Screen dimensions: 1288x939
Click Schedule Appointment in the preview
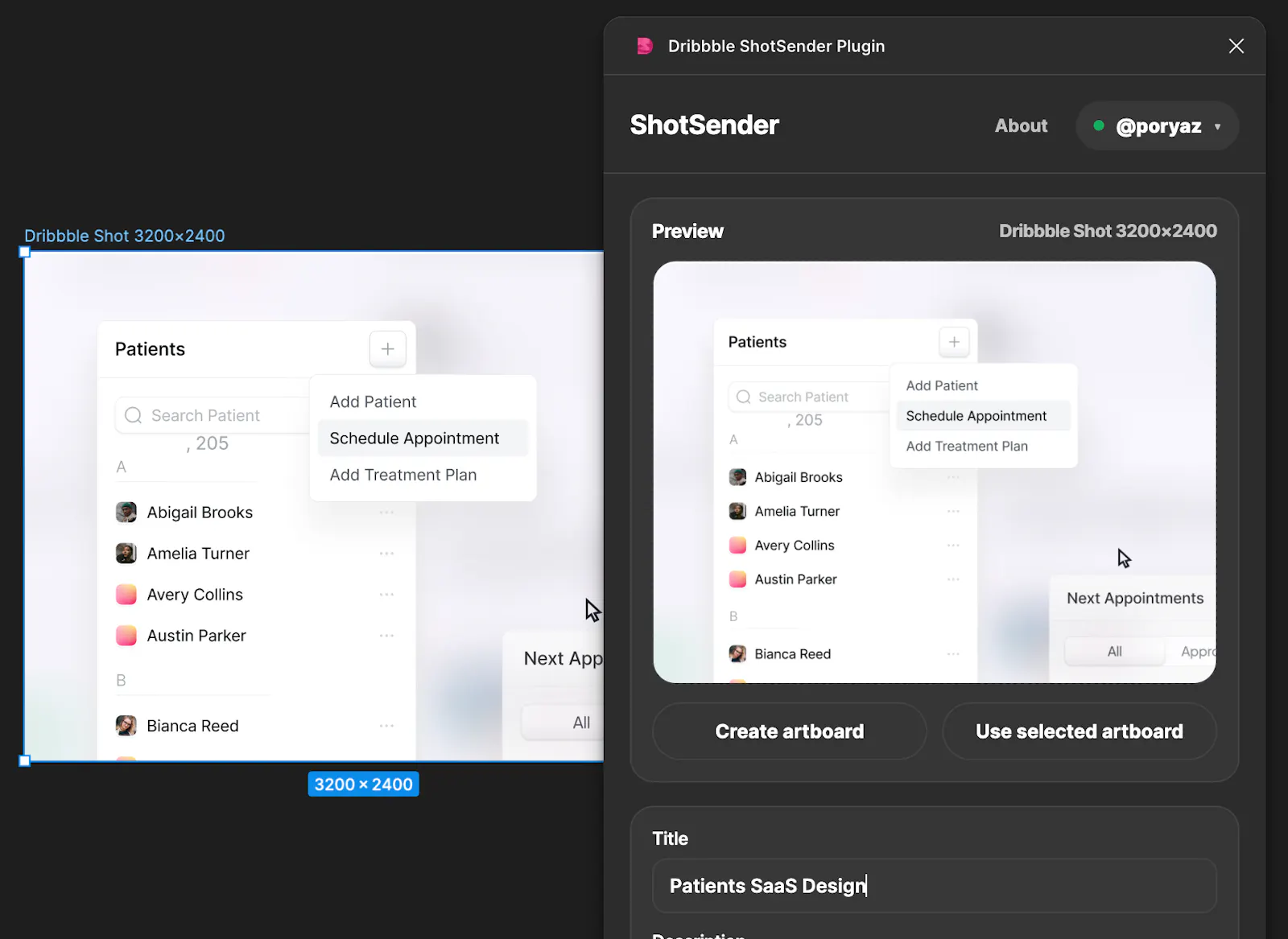point(983,416)
